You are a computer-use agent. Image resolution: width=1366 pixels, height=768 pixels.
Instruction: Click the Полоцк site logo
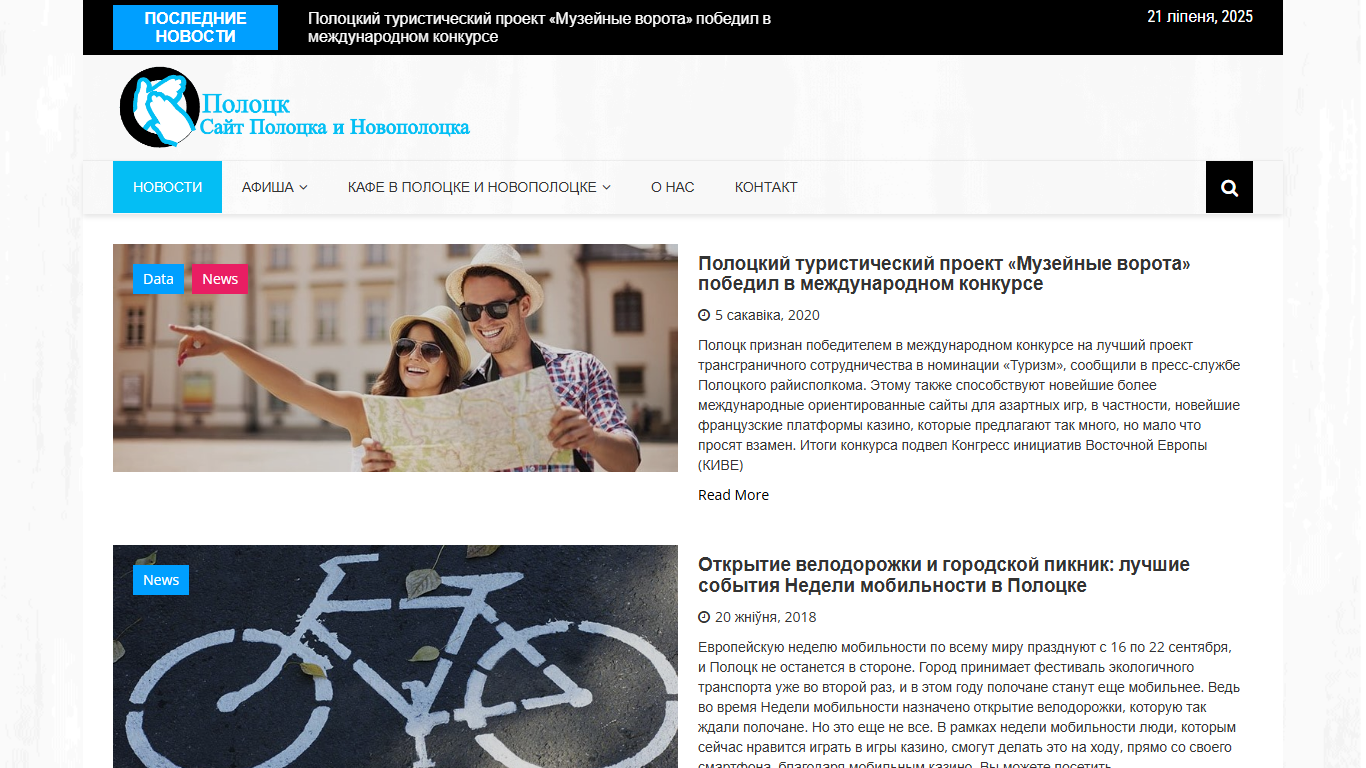295,107
